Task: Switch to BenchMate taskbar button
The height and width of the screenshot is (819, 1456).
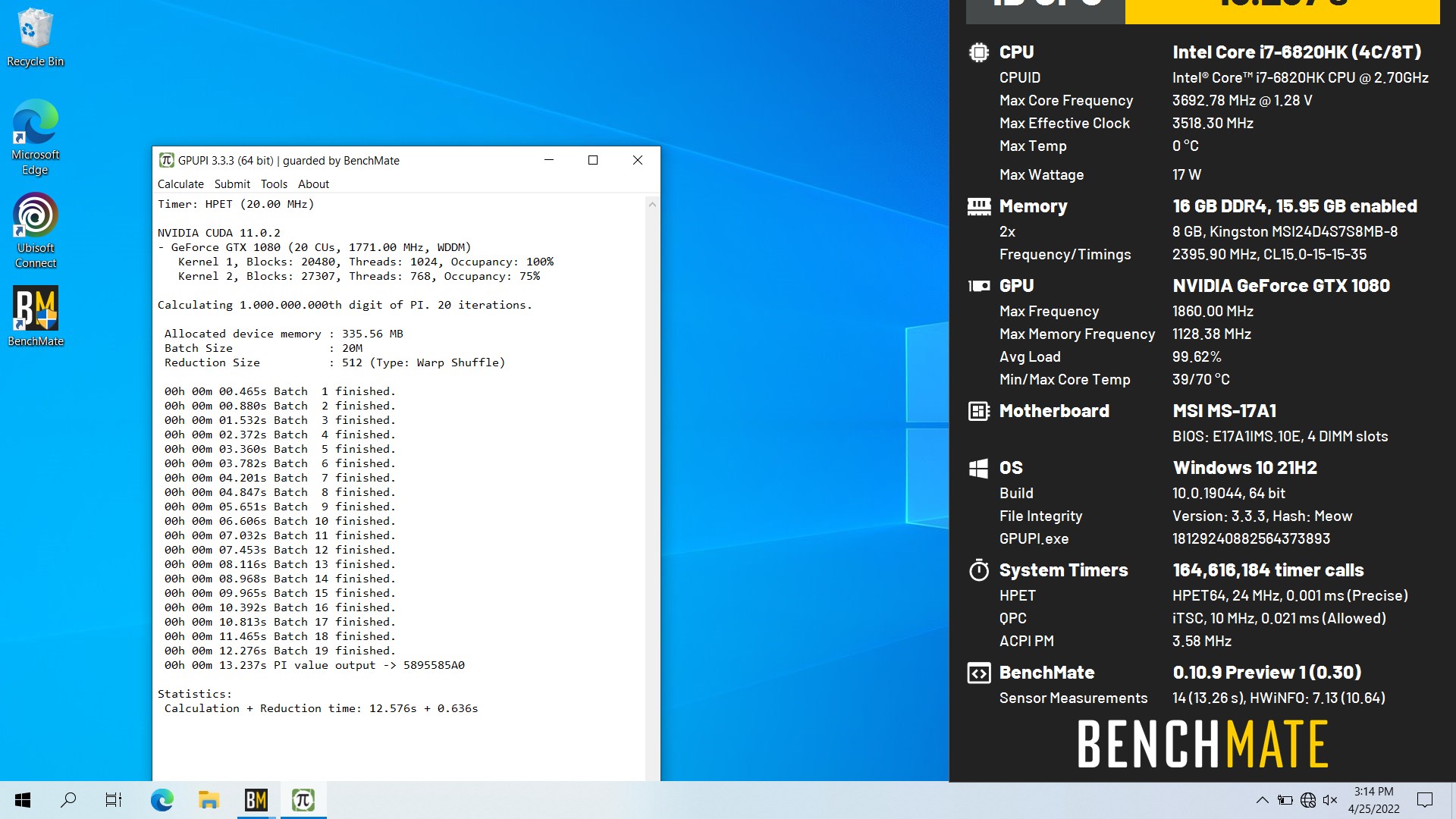Action: coord(256,800)
